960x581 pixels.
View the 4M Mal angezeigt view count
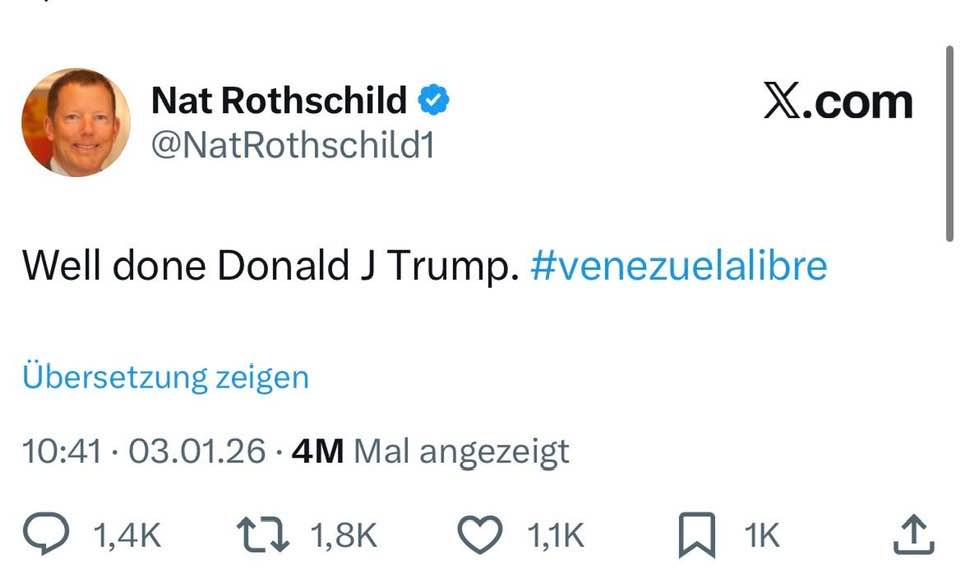click(x=430, y=451)
